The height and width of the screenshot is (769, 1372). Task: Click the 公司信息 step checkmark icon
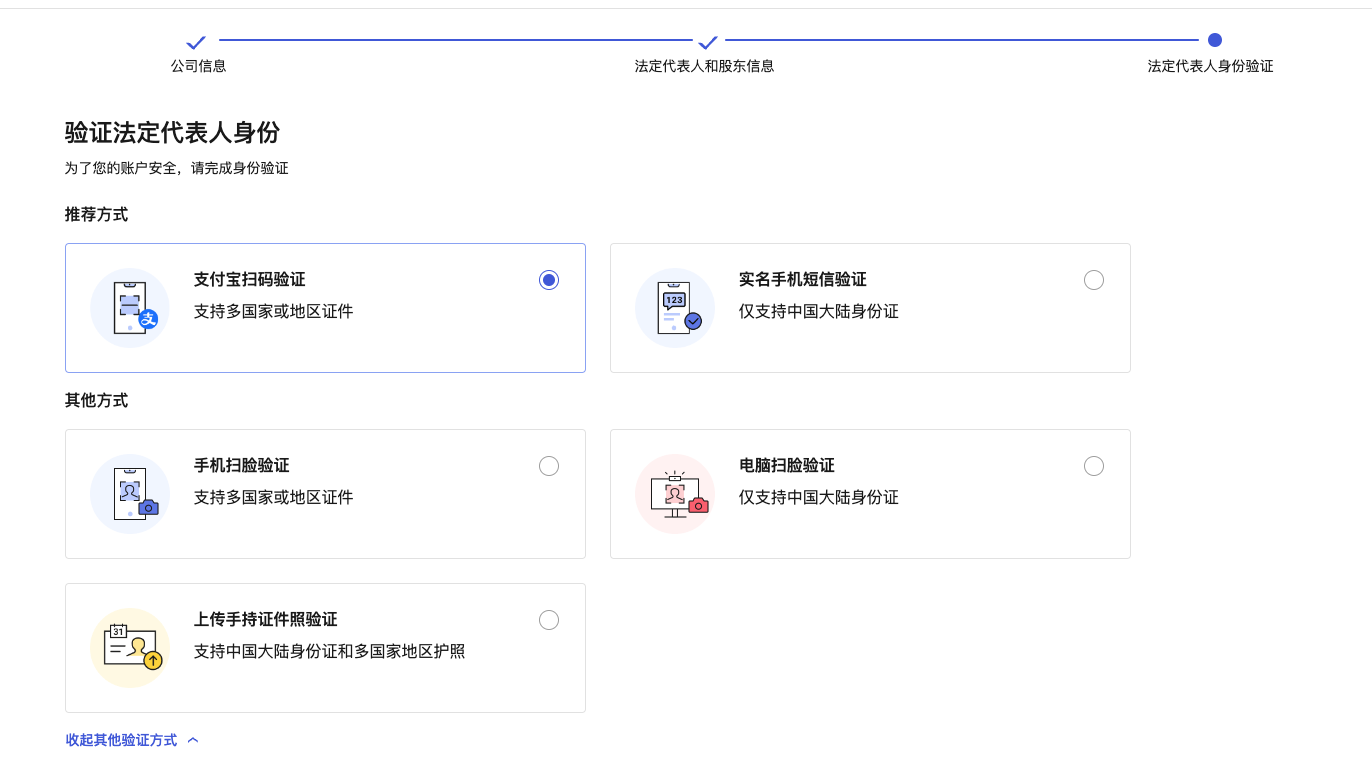[x=196, y=42]
